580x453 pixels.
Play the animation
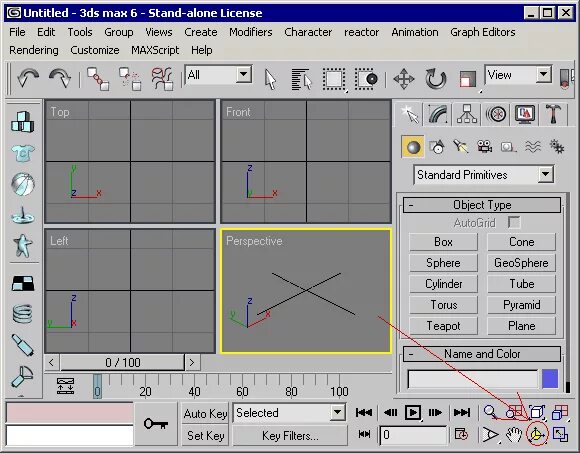point(413,412)
